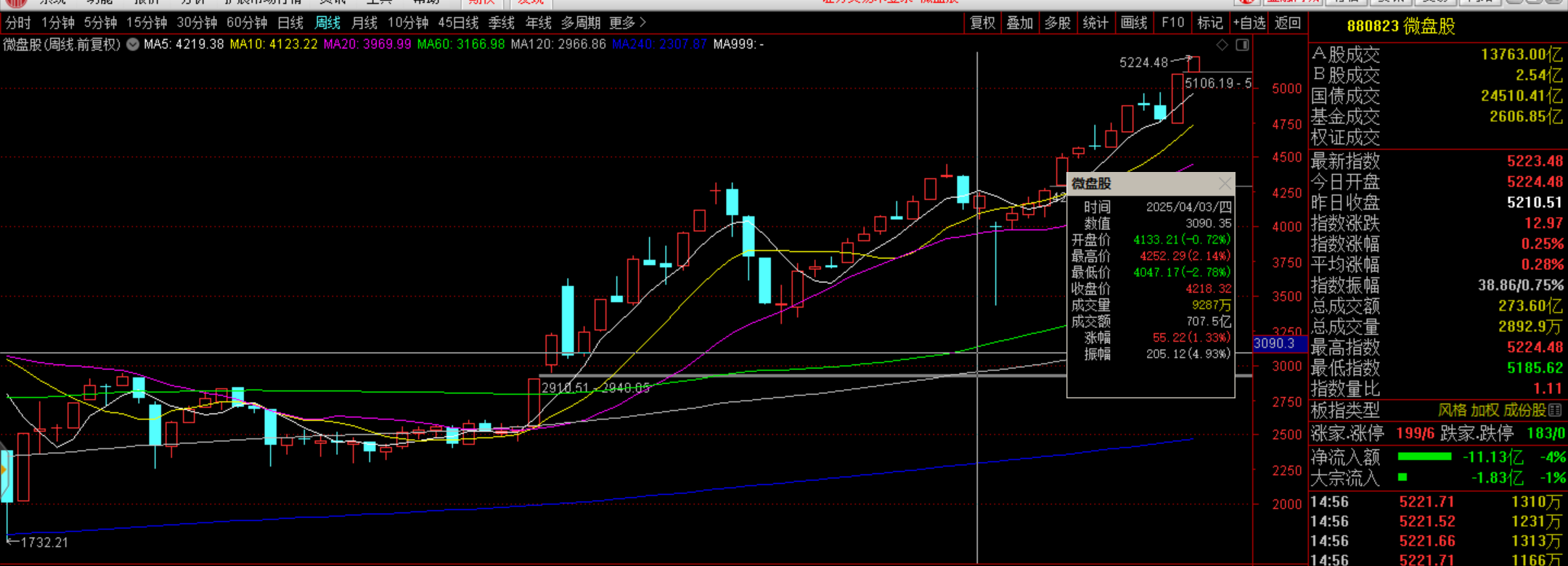Click the 风格 board type link
The image size is (1568, 566).
click(x=1453, y=411)
